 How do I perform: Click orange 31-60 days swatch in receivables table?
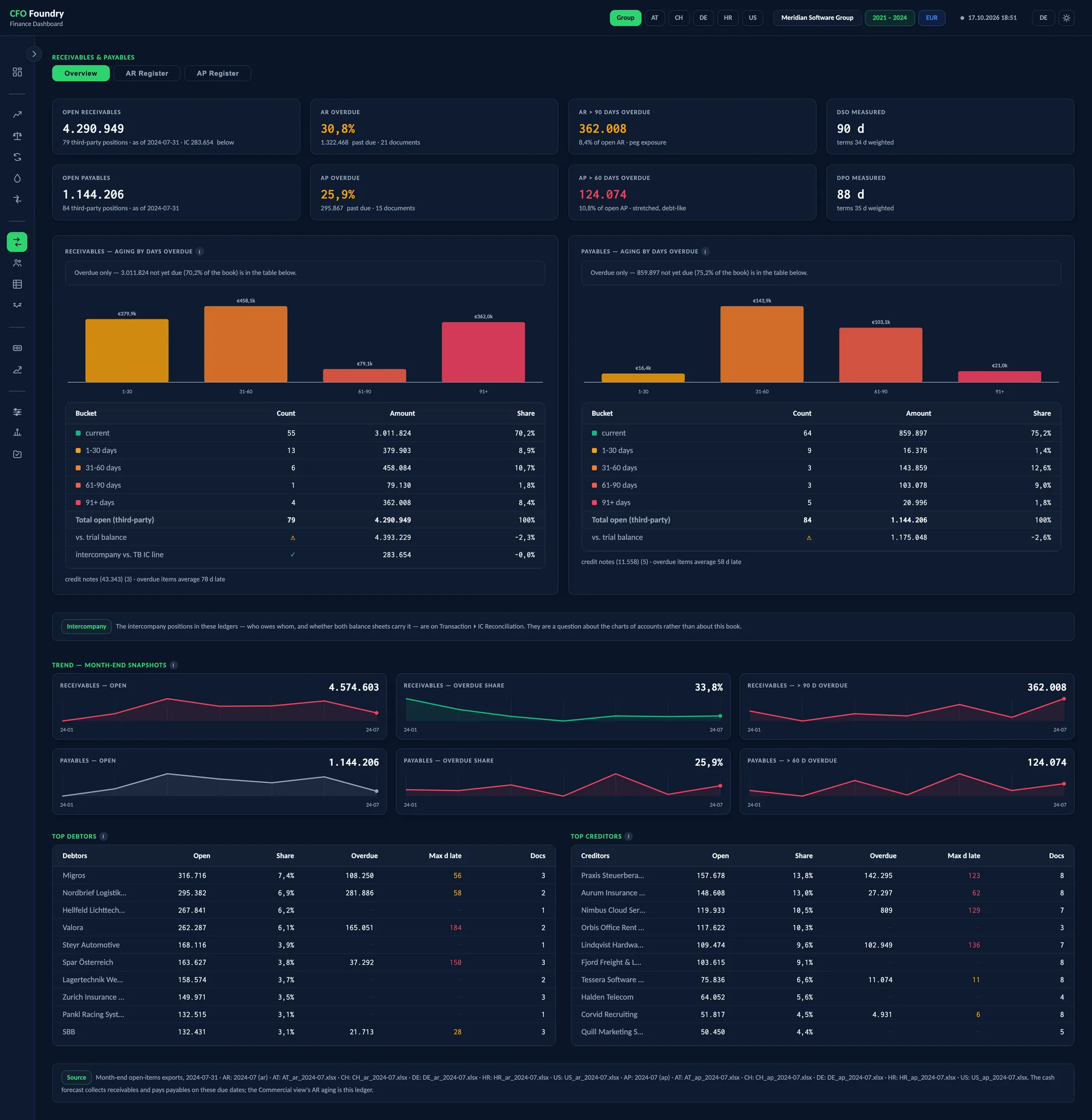(x=78, y=468)
